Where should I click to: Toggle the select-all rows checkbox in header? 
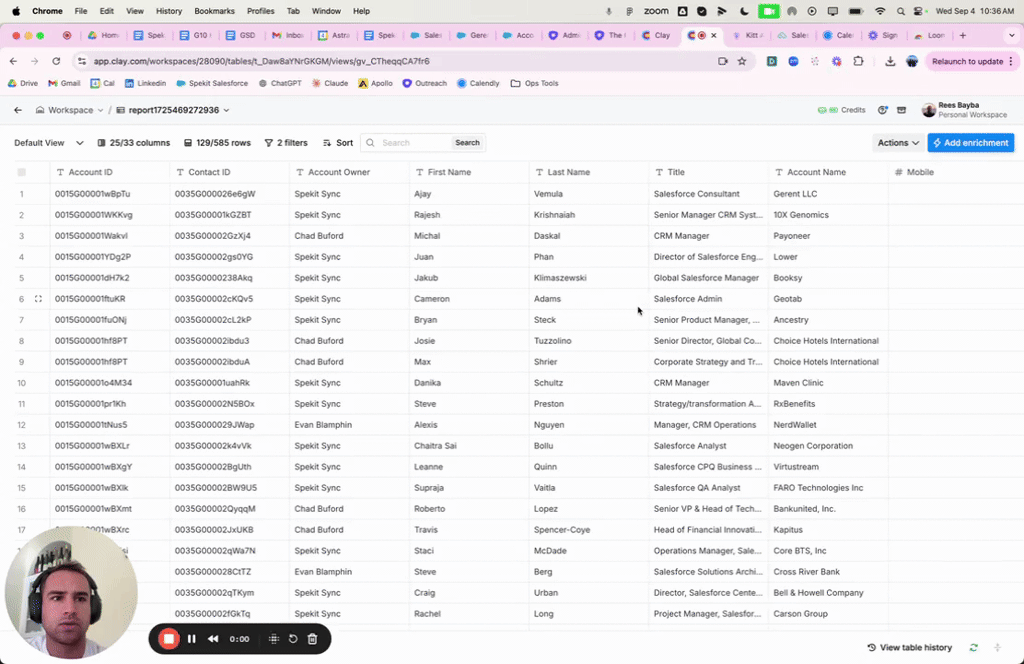pyautogui.click(x=22, y=172)
